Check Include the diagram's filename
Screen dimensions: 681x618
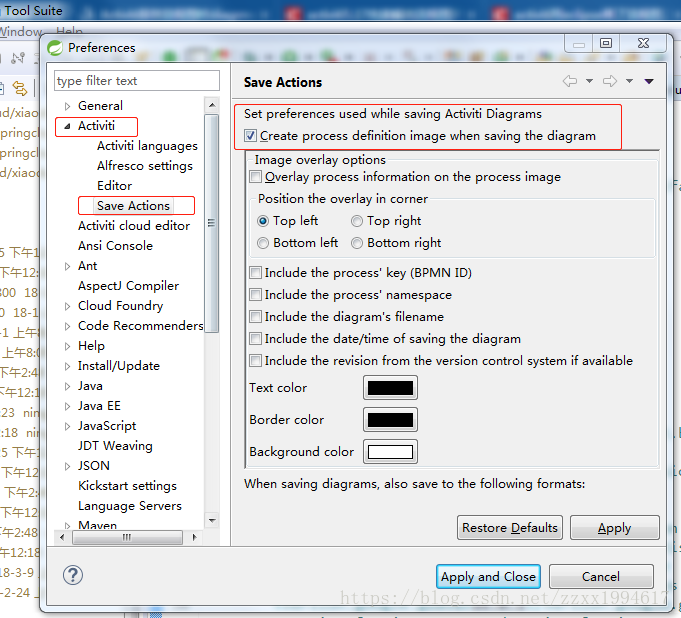(255, 317)
